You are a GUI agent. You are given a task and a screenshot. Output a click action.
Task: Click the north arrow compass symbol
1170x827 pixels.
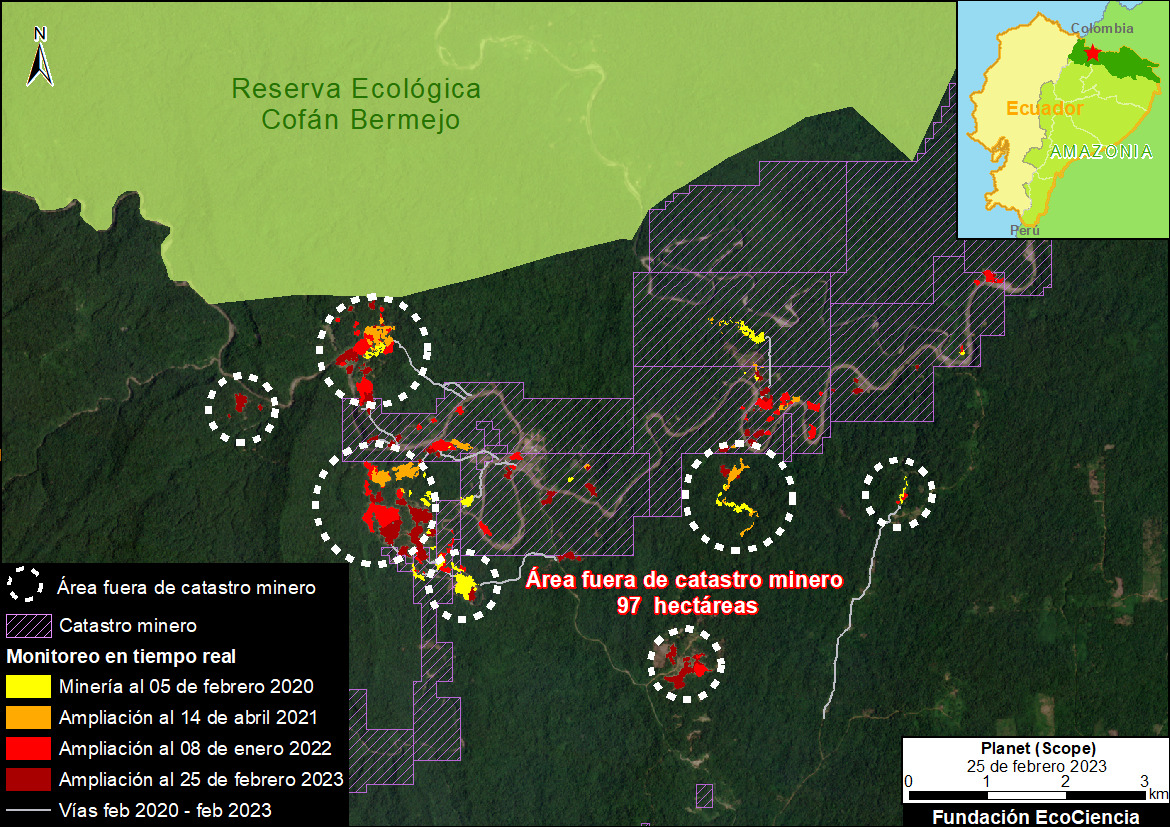click(40, 57)
